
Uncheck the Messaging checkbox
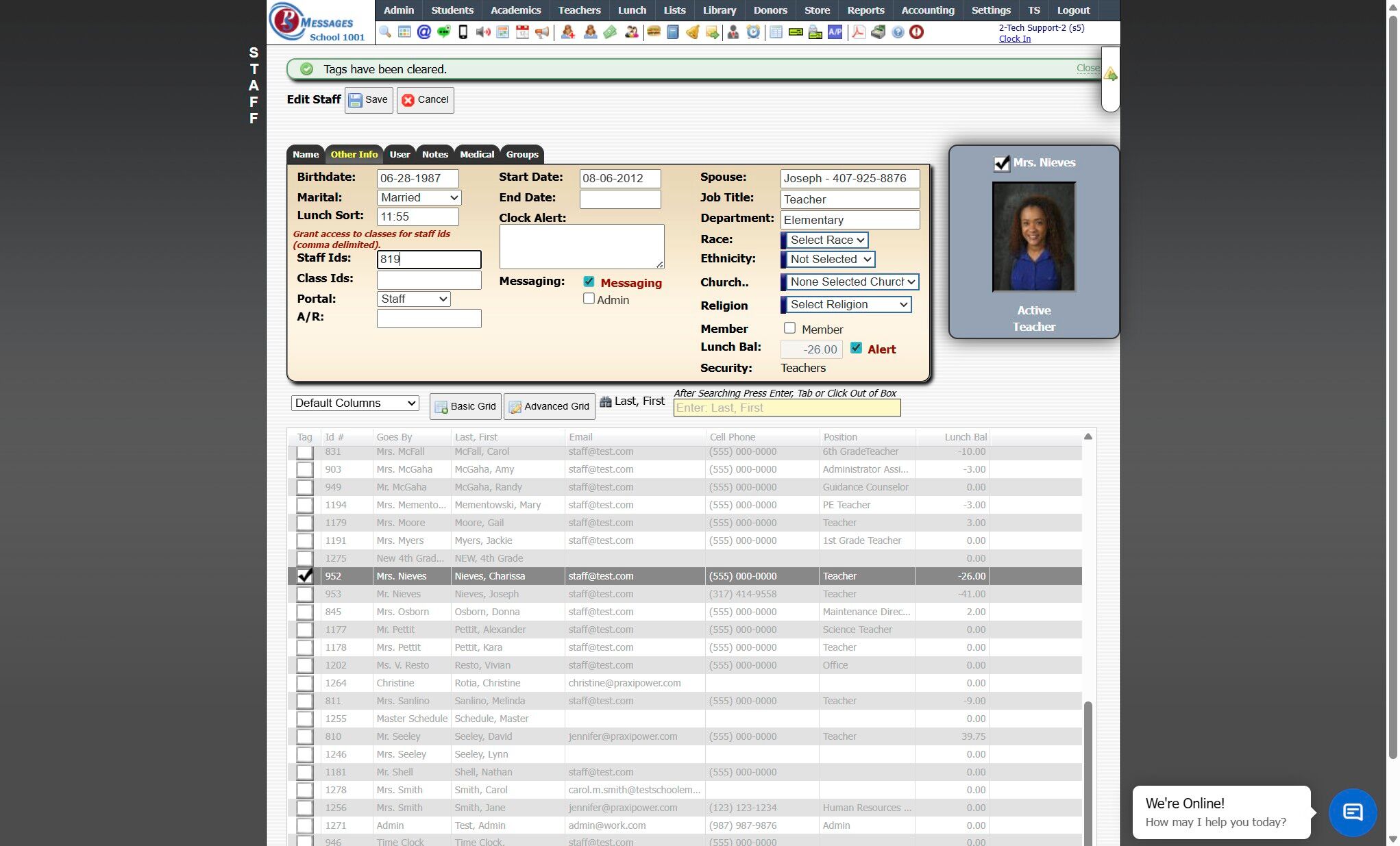click(x=589, y=282)
